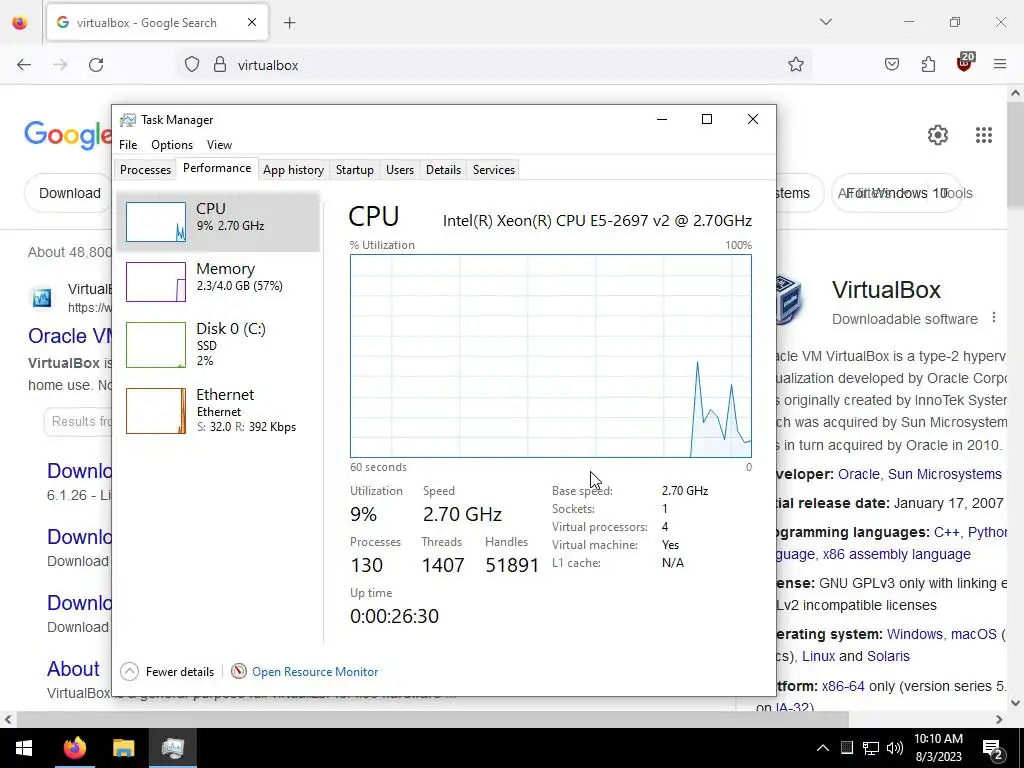Open Firefox application hamburger menu
Viewport: 1024px width, 768px height.
tap(1000, 64)
